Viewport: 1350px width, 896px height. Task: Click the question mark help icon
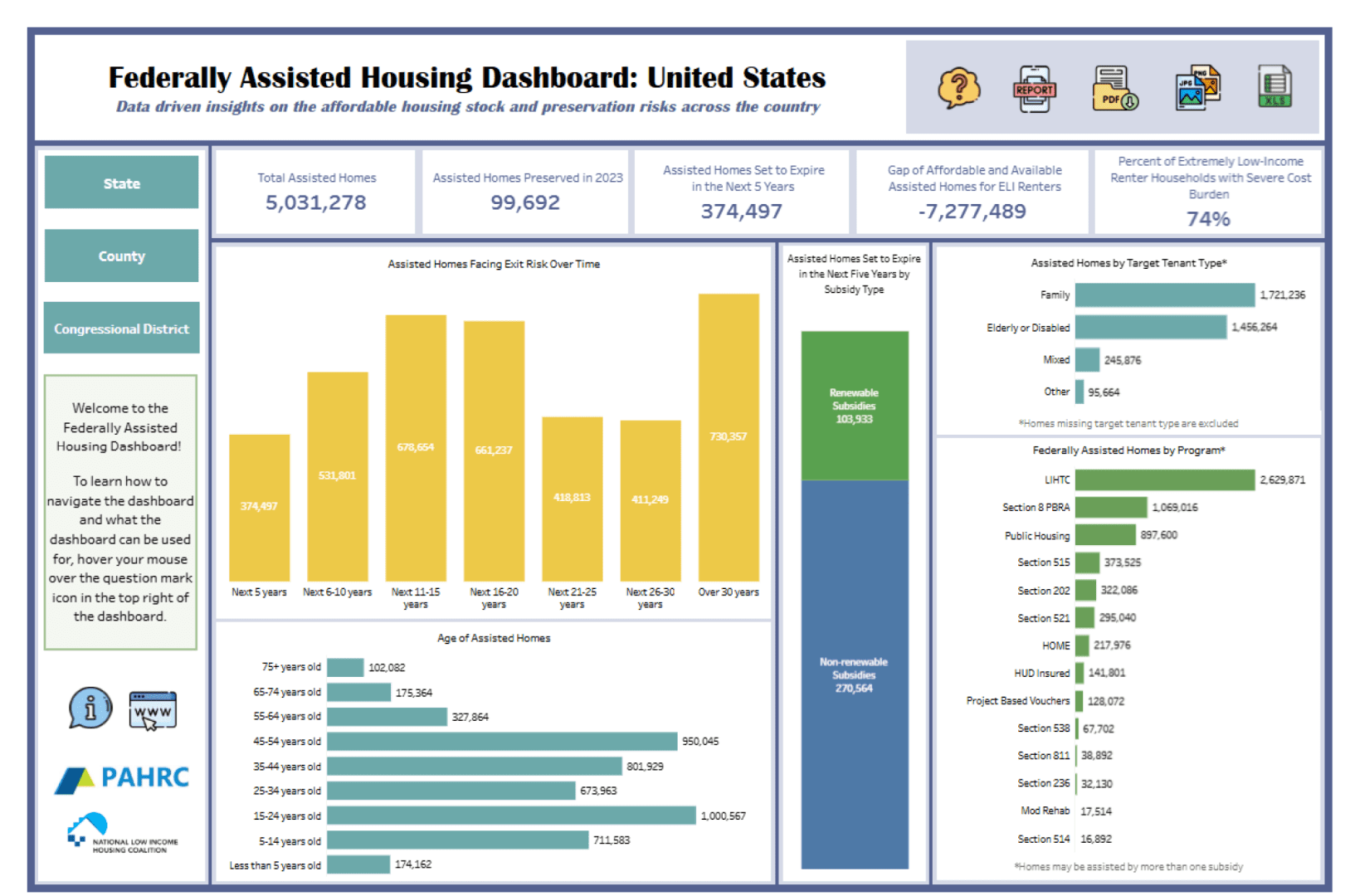pos(958,87)
